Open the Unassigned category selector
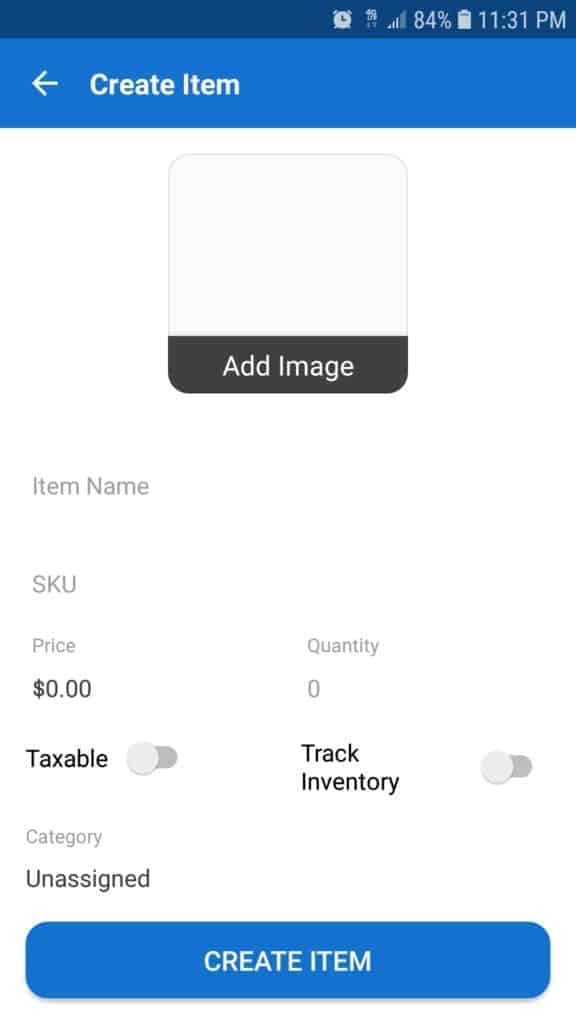 click(88, 878)
